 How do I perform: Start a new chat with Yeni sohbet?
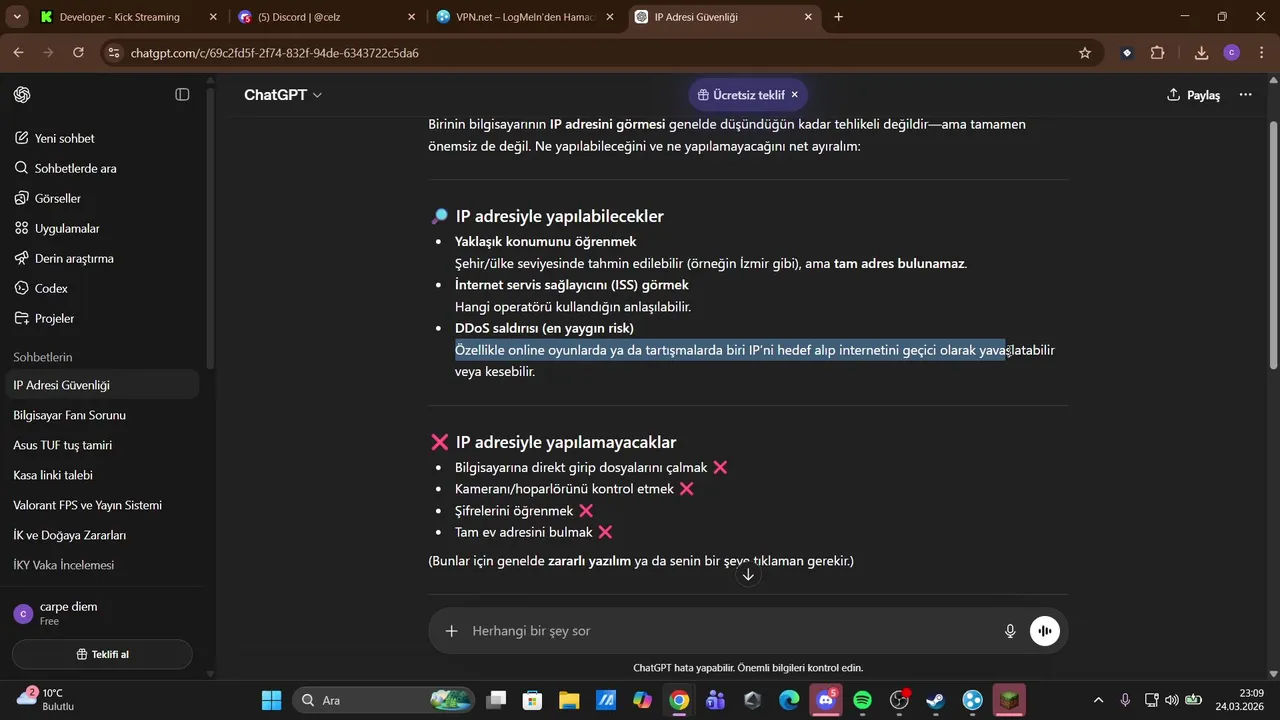pyautogui.click(x=102, y=138)
